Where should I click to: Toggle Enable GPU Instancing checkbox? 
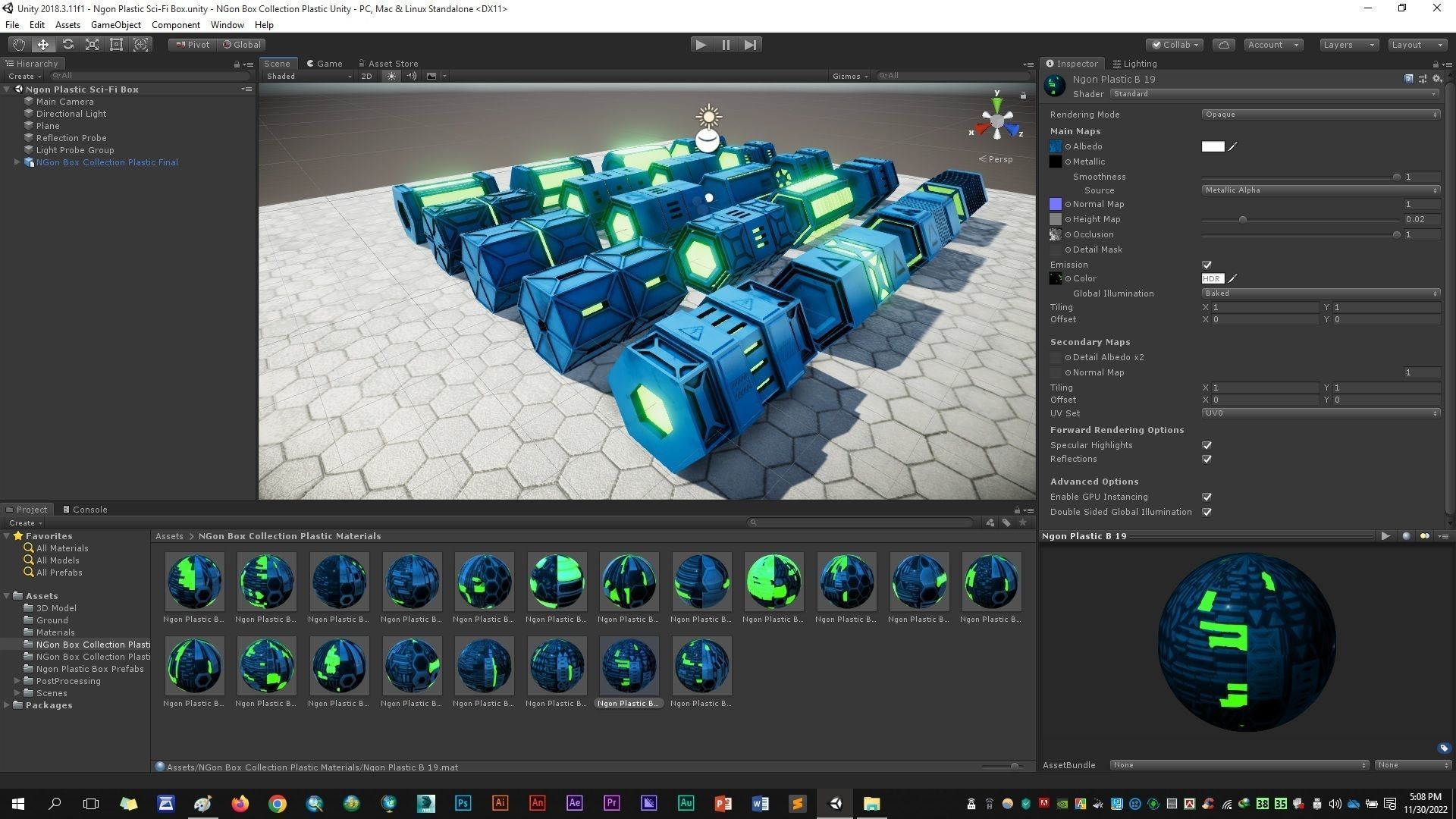(1207, 497)
